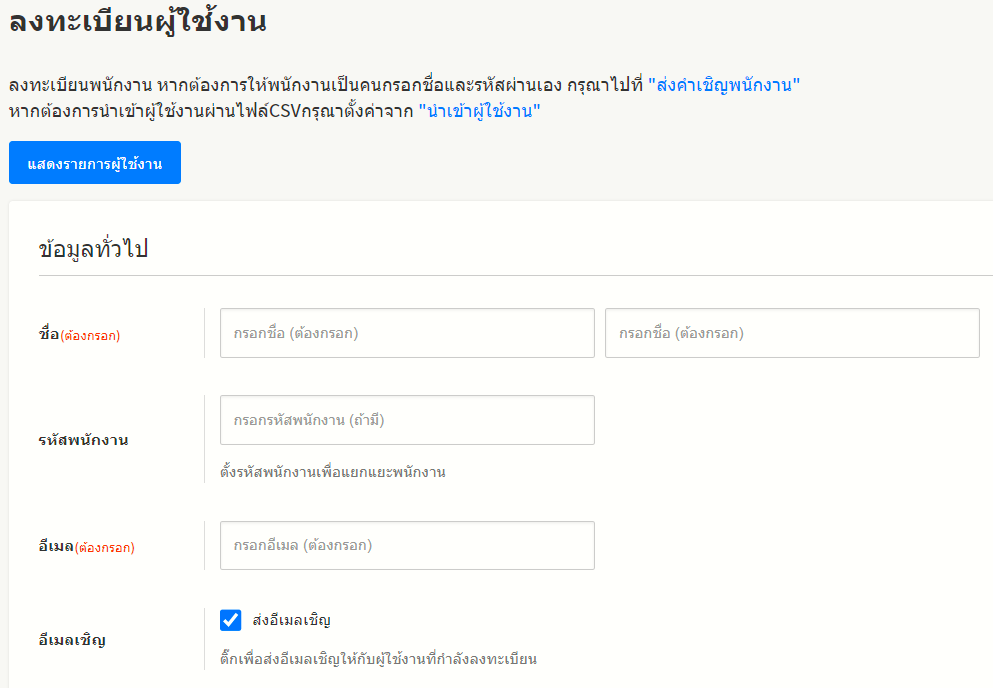Click the อีเมลเชิญ row label
Screen dimensions: 993x688
click(x=71, y=640)
